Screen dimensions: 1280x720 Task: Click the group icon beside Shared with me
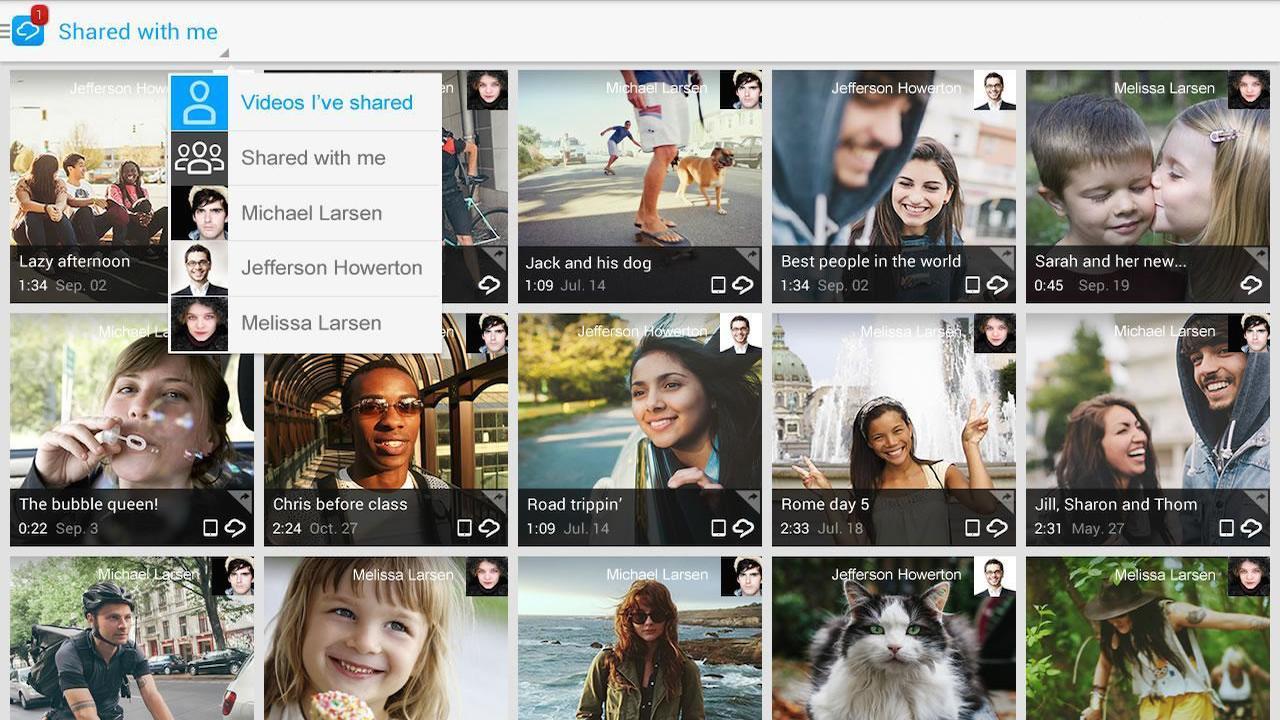(x=198, y=157)
